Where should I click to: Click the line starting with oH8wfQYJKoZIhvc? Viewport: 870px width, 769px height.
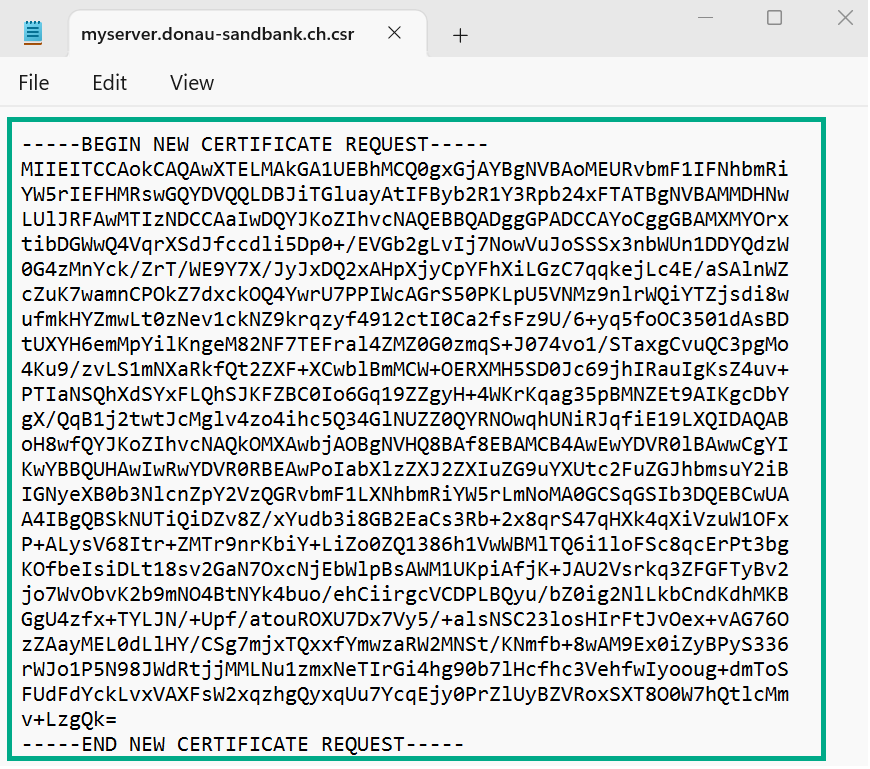(x=405, y=444)
